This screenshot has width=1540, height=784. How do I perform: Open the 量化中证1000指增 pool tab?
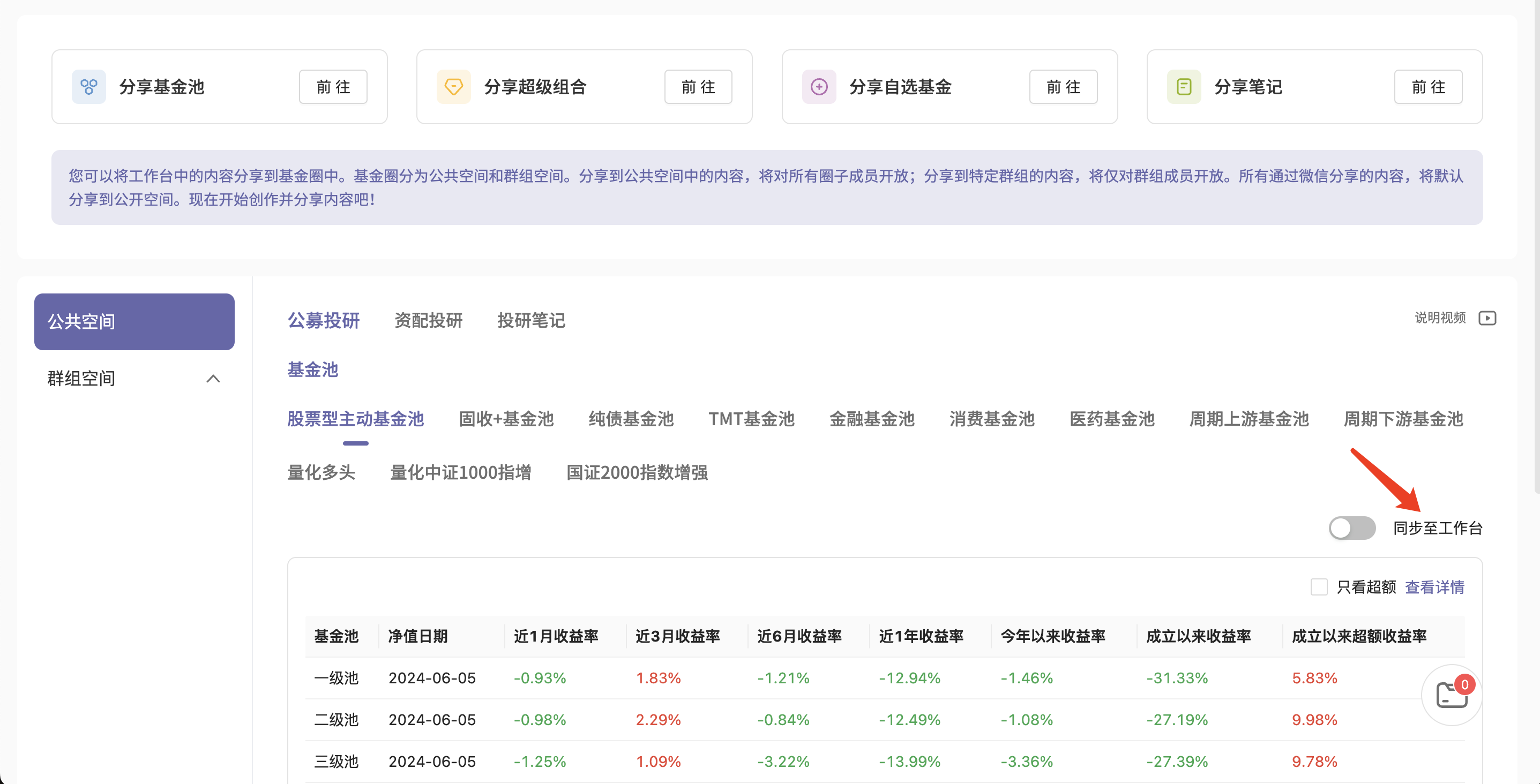click(x=460, y=473)
